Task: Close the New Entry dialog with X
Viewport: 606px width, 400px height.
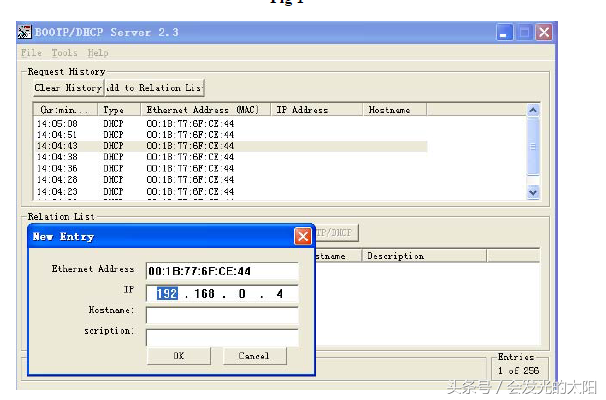Action: (303, 236)
